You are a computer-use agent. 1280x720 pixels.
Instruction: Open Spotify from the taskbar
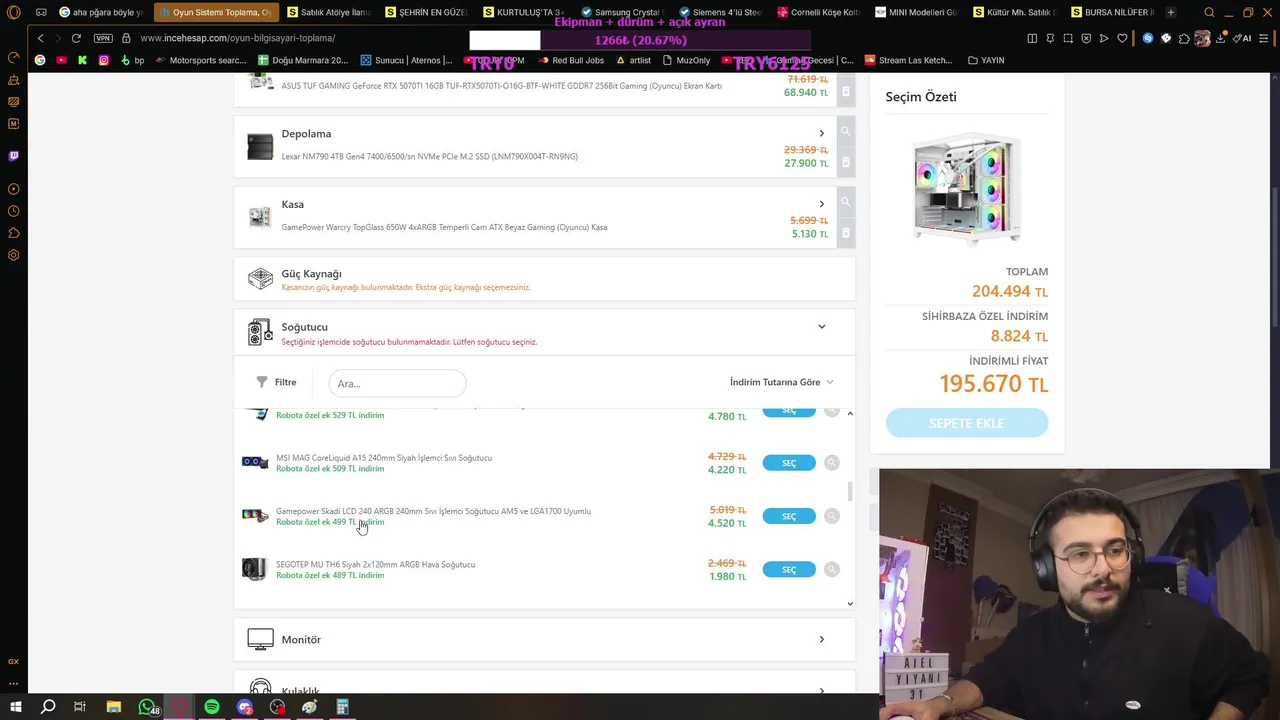point(212,707)
